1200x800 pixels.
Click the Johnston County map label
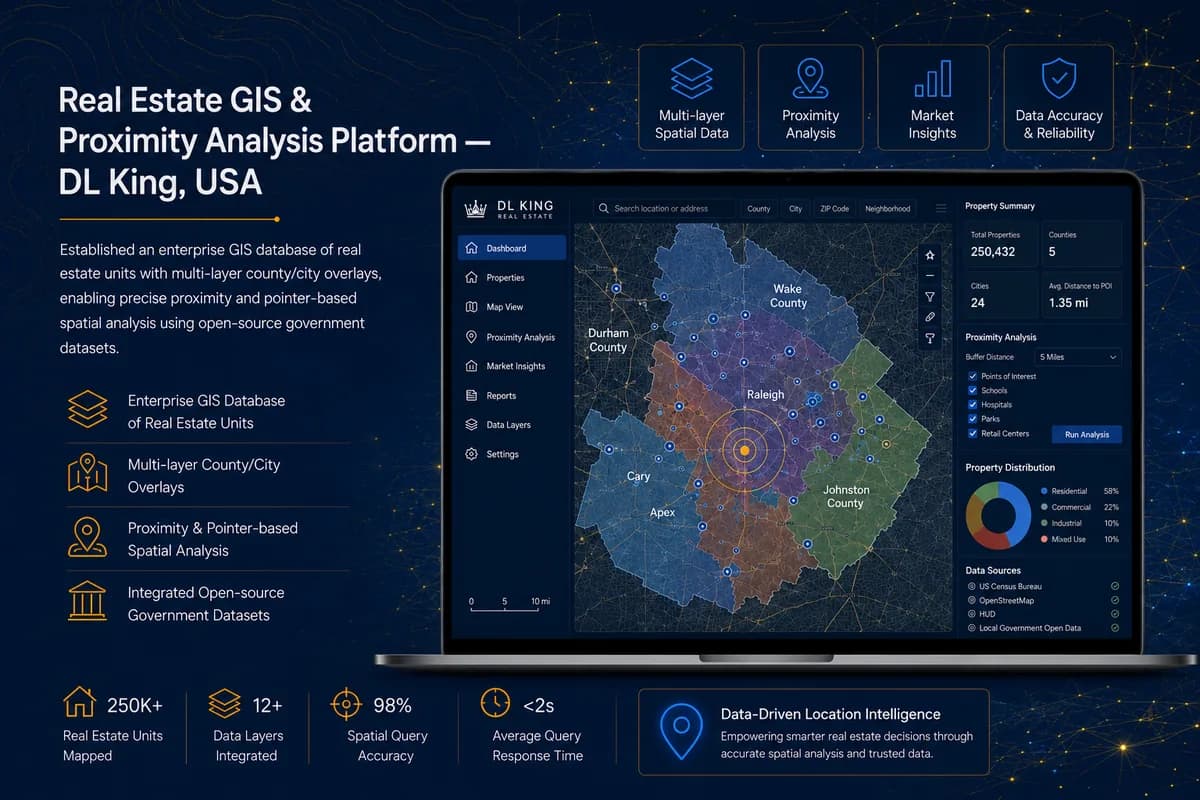846,497
